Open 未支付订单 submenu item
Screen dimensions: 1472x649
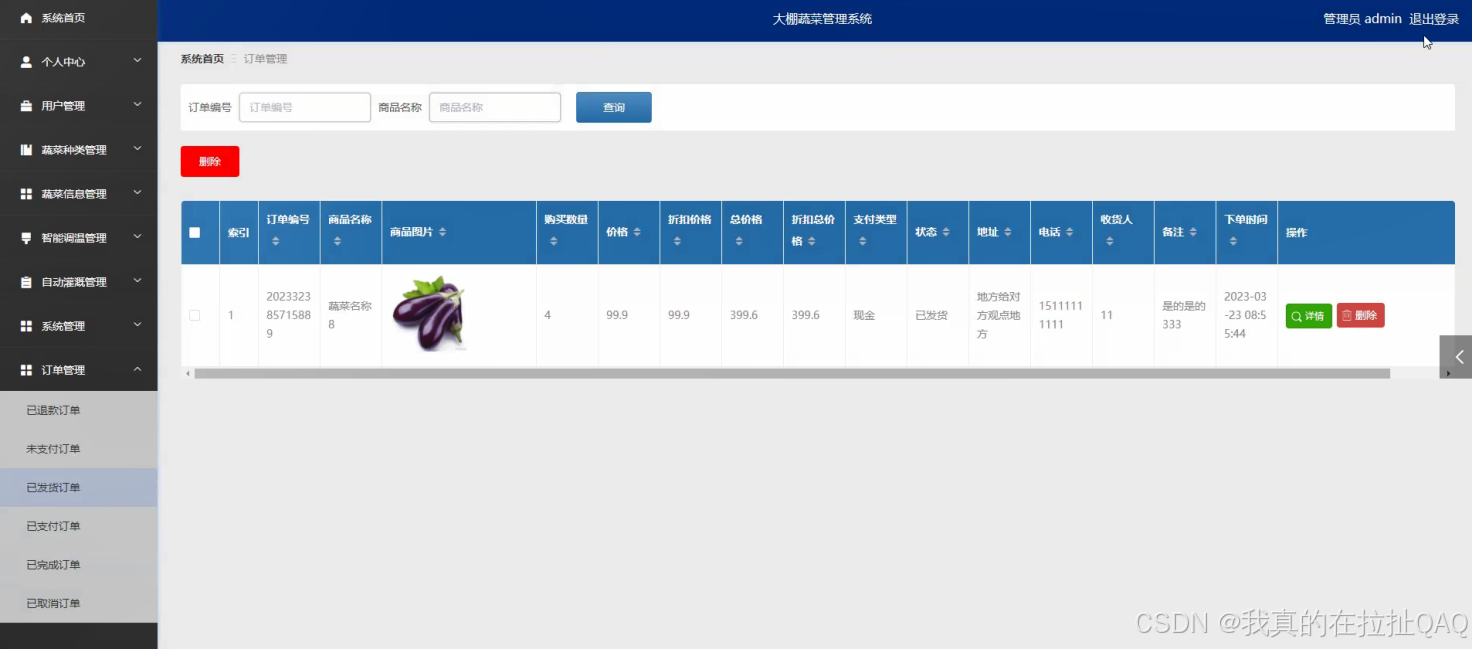coord(79,449)
